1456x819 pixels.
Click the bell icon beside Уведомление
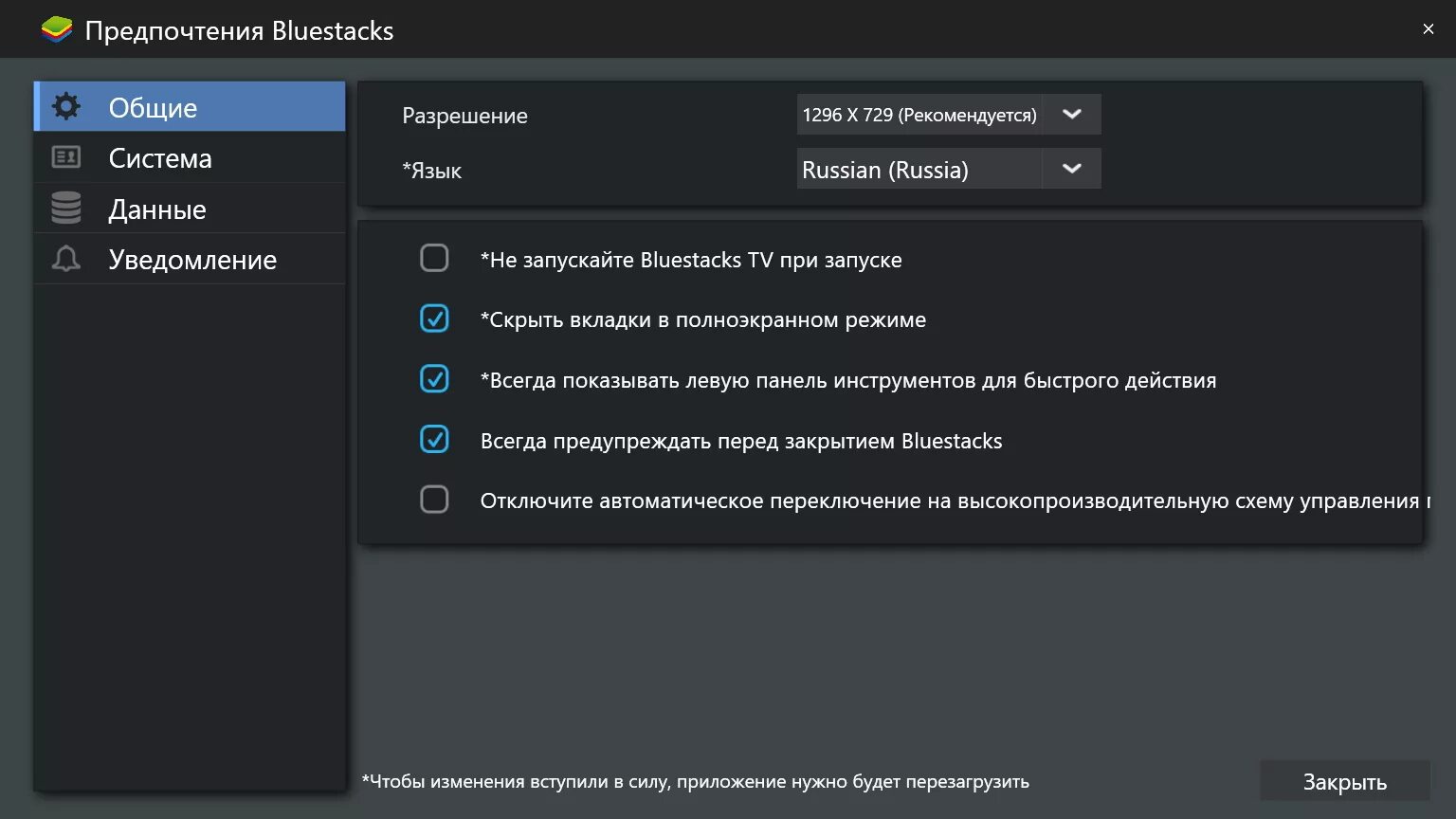click(x=66, y=259)
